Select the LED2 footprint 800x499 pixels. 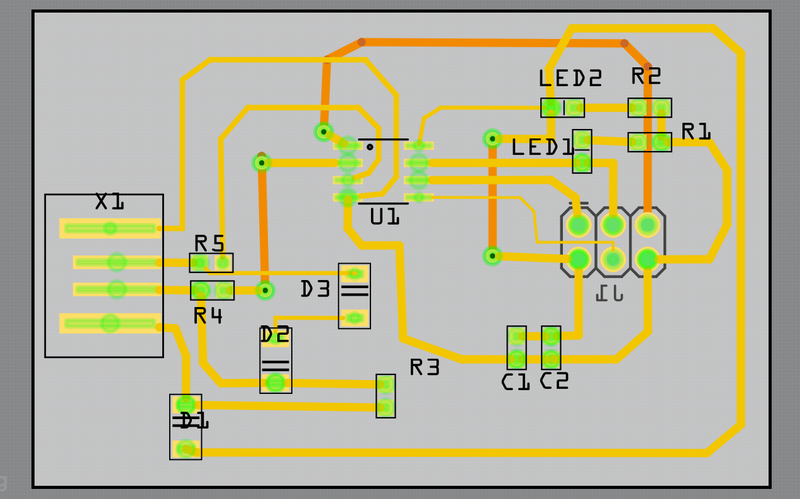click(x=562, y=107)
